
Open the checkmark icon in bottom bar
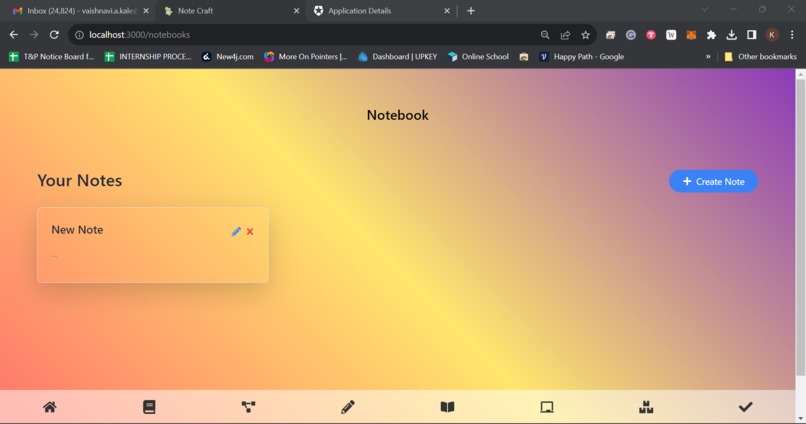coord(745,407)
